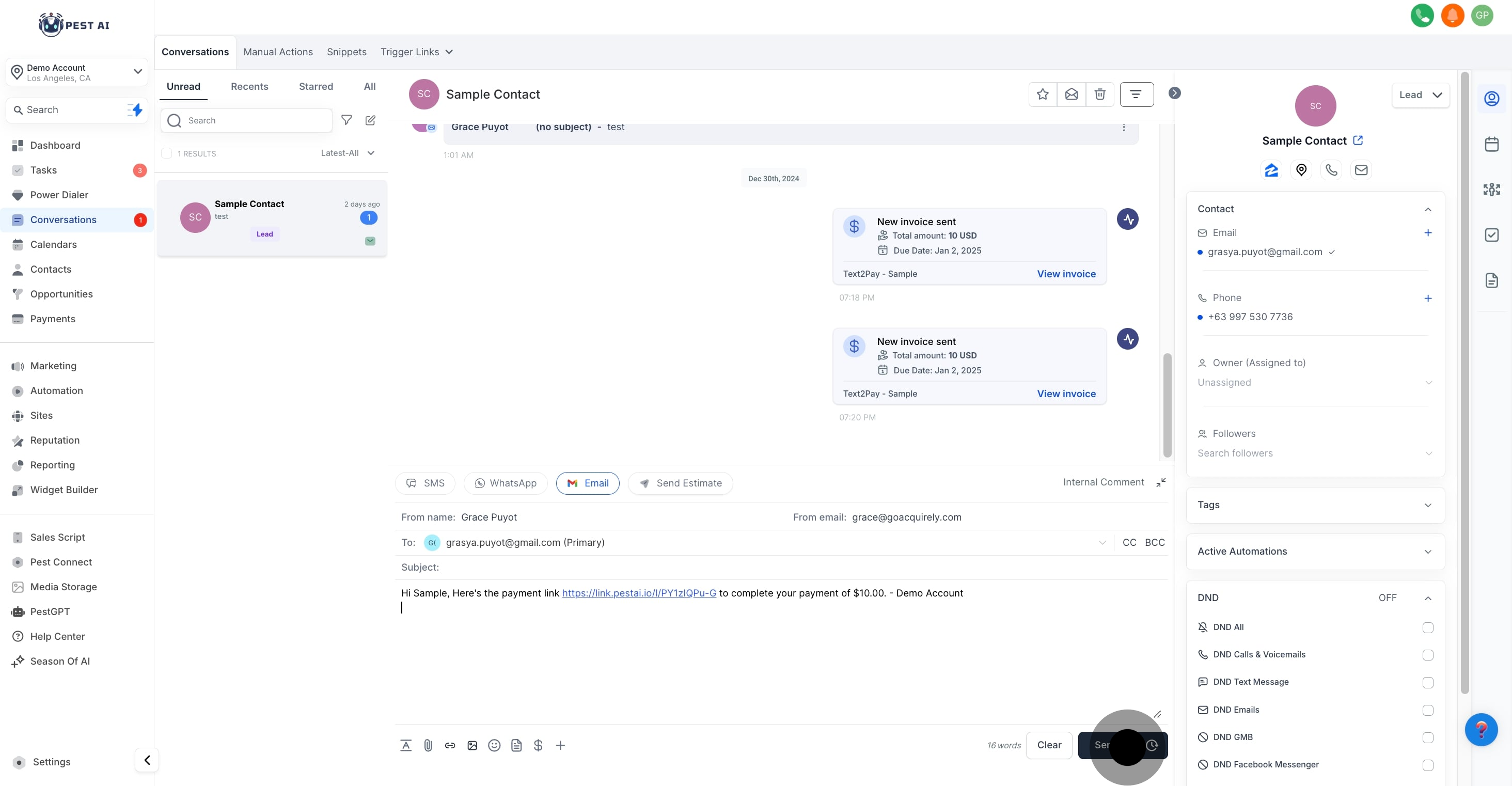Viewport: 1512px width, 786px height.
Task: Click the dollar request payment icon
Action: point(538,746)
